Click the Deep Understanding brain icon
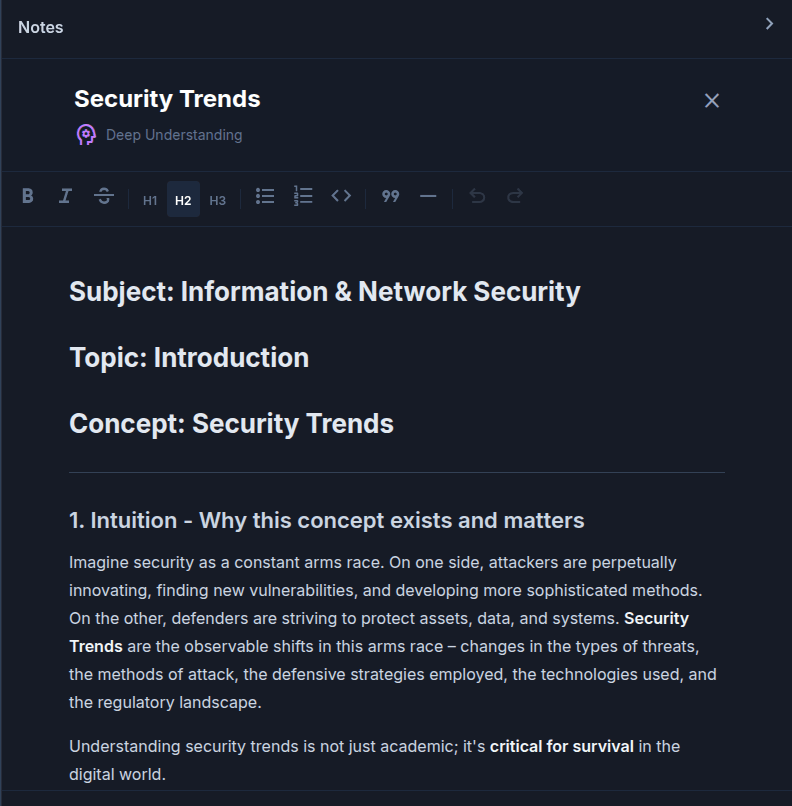Screen dimensions: 792x806 (x=86, y=135)
